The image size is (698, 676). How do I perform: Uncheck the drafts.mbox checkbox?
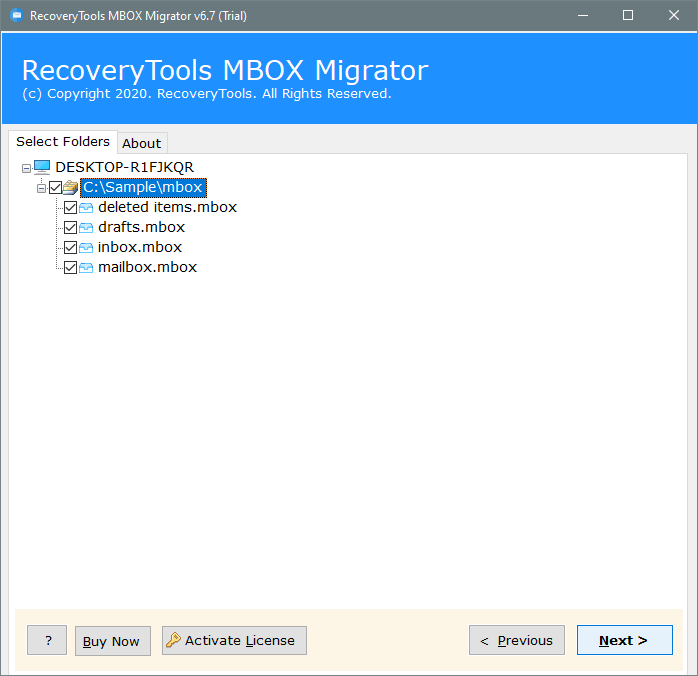[70, 227]
